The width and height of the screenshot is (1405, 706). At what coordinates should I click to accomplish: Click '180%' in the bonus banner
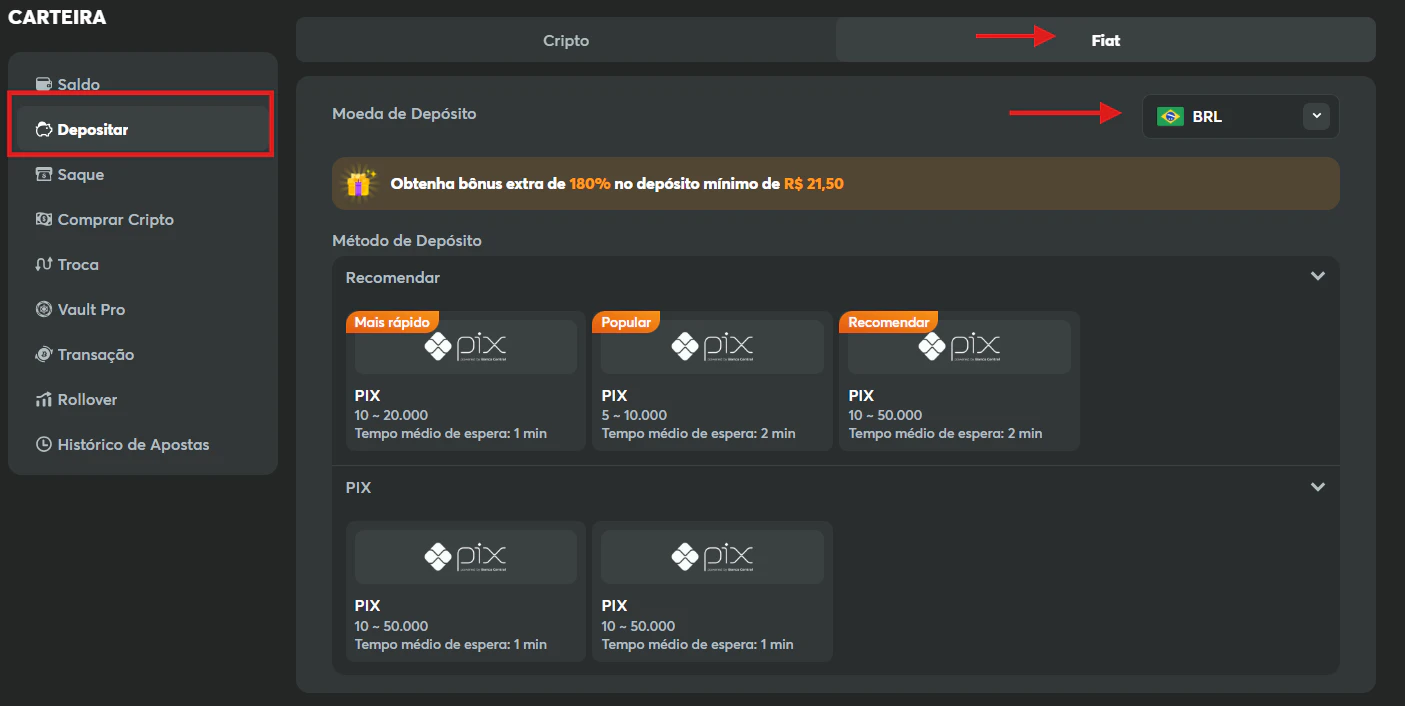coord(590,184)
